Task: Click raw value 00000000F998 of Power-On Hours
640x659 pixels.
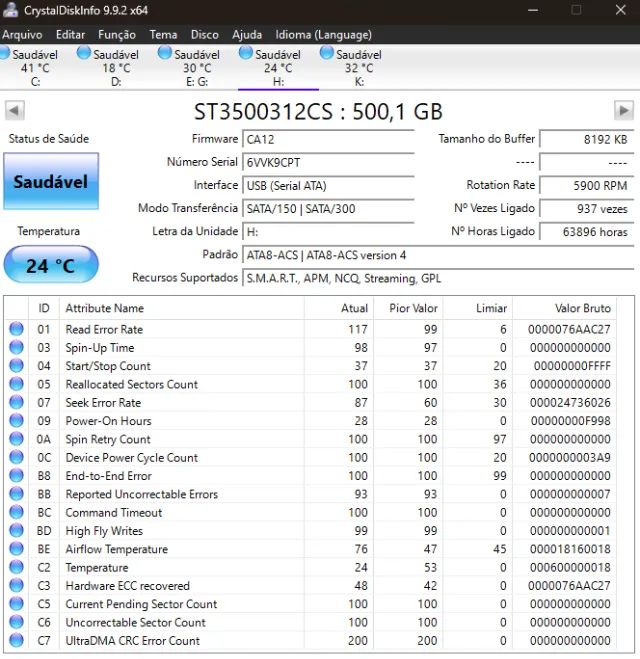Action: (x=570, y=421)
